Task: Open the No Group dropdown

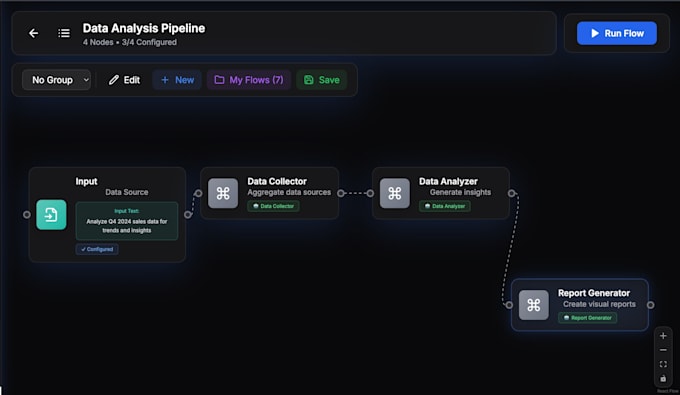Action: [x=56, y=80]
